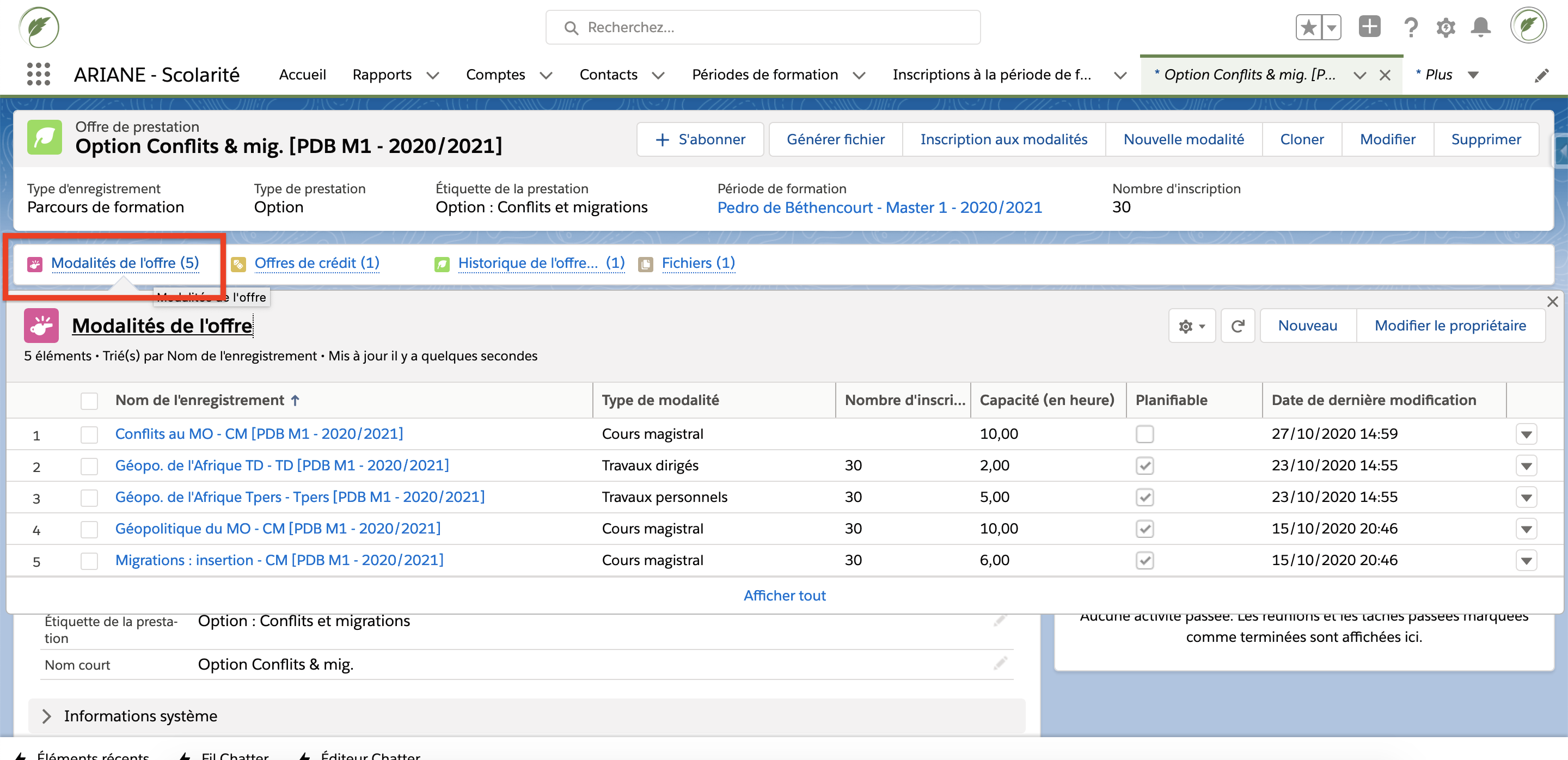Open the Rapports navigation dropdown chevron
1568x760 pixels.
tap(433, 76)
